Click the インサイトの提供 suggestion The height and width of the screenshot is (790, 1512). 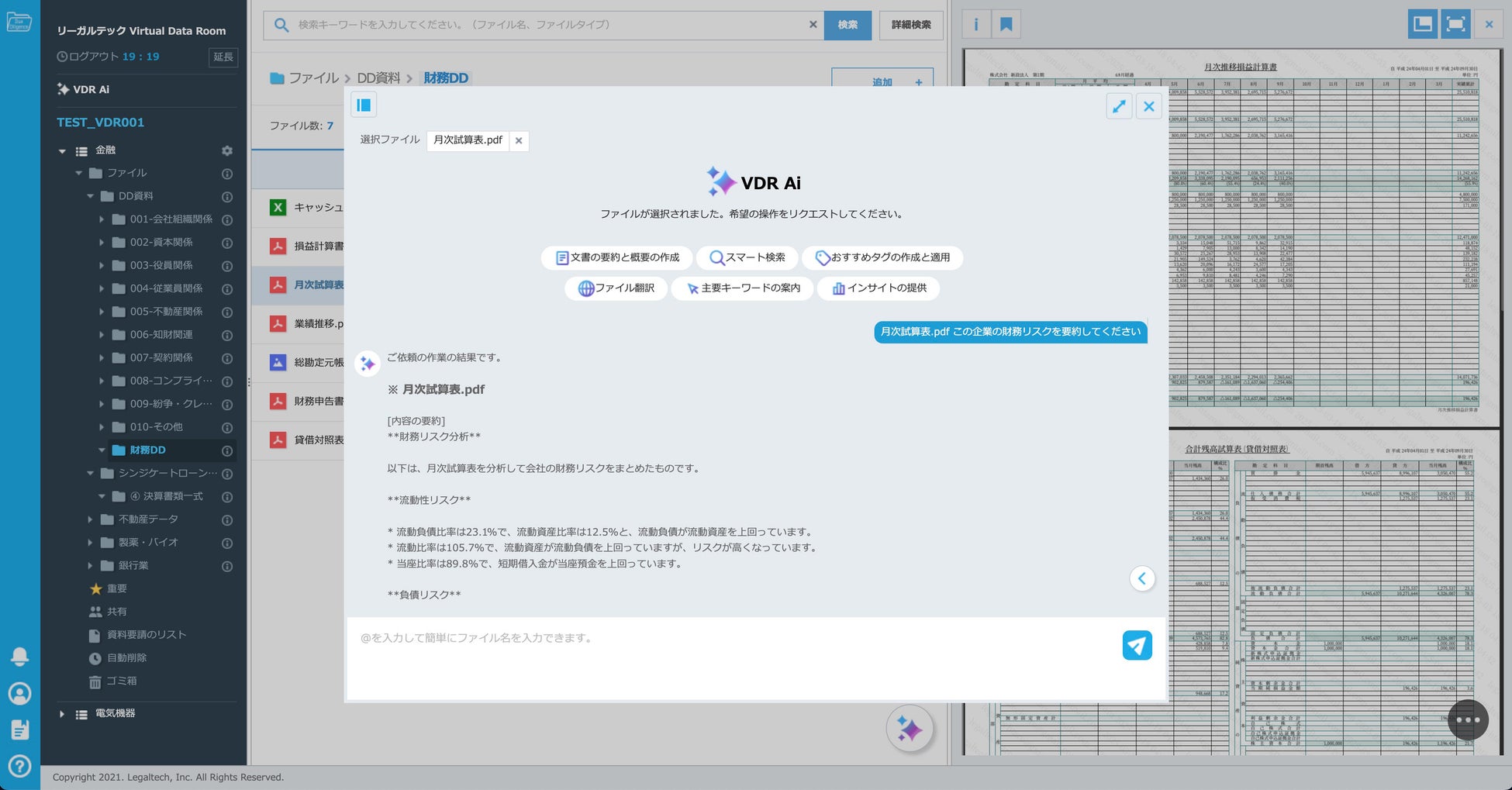click(879, 288)
